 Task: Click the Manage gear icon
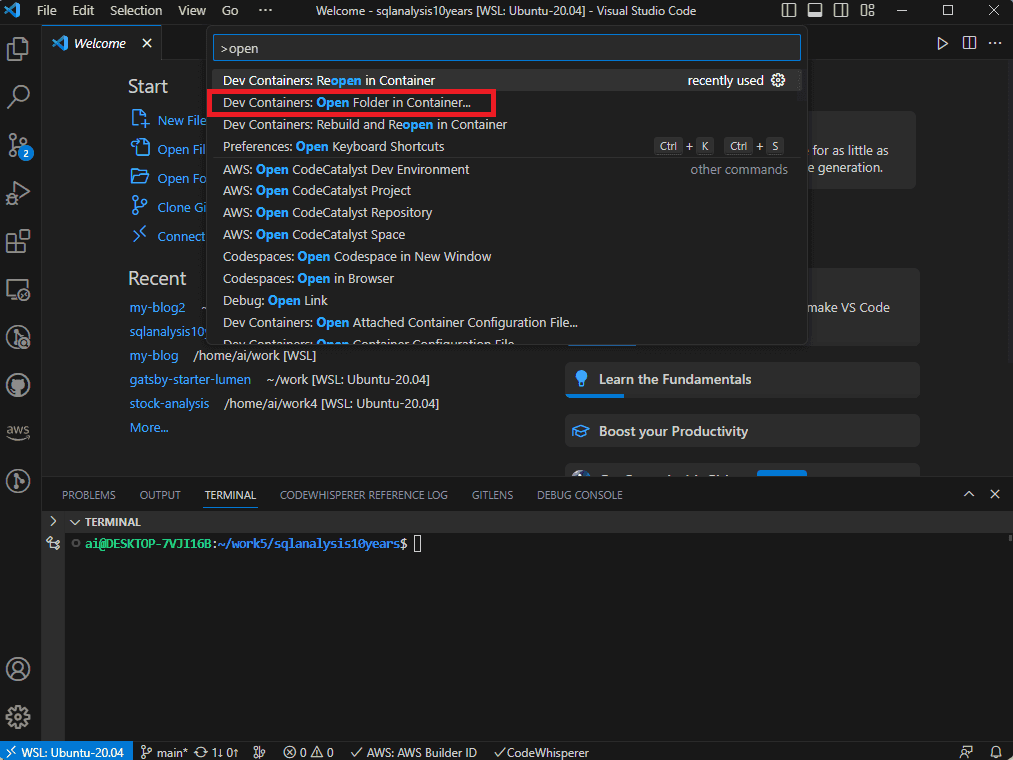click(18, 717)
